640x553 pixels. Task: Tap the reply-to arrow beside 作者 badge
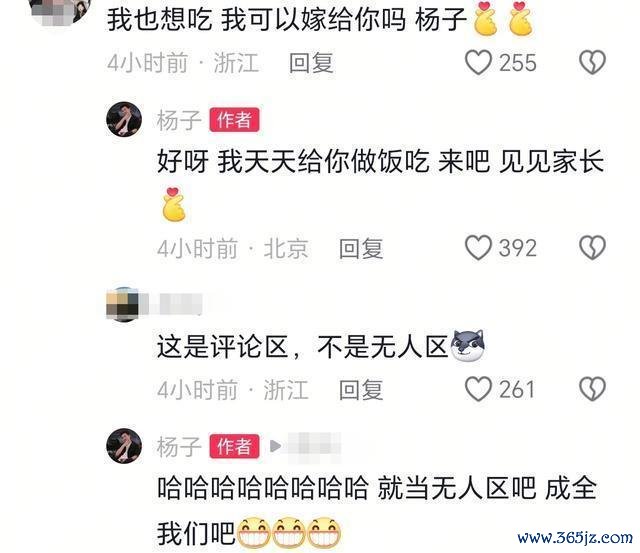tap(275, 446)
